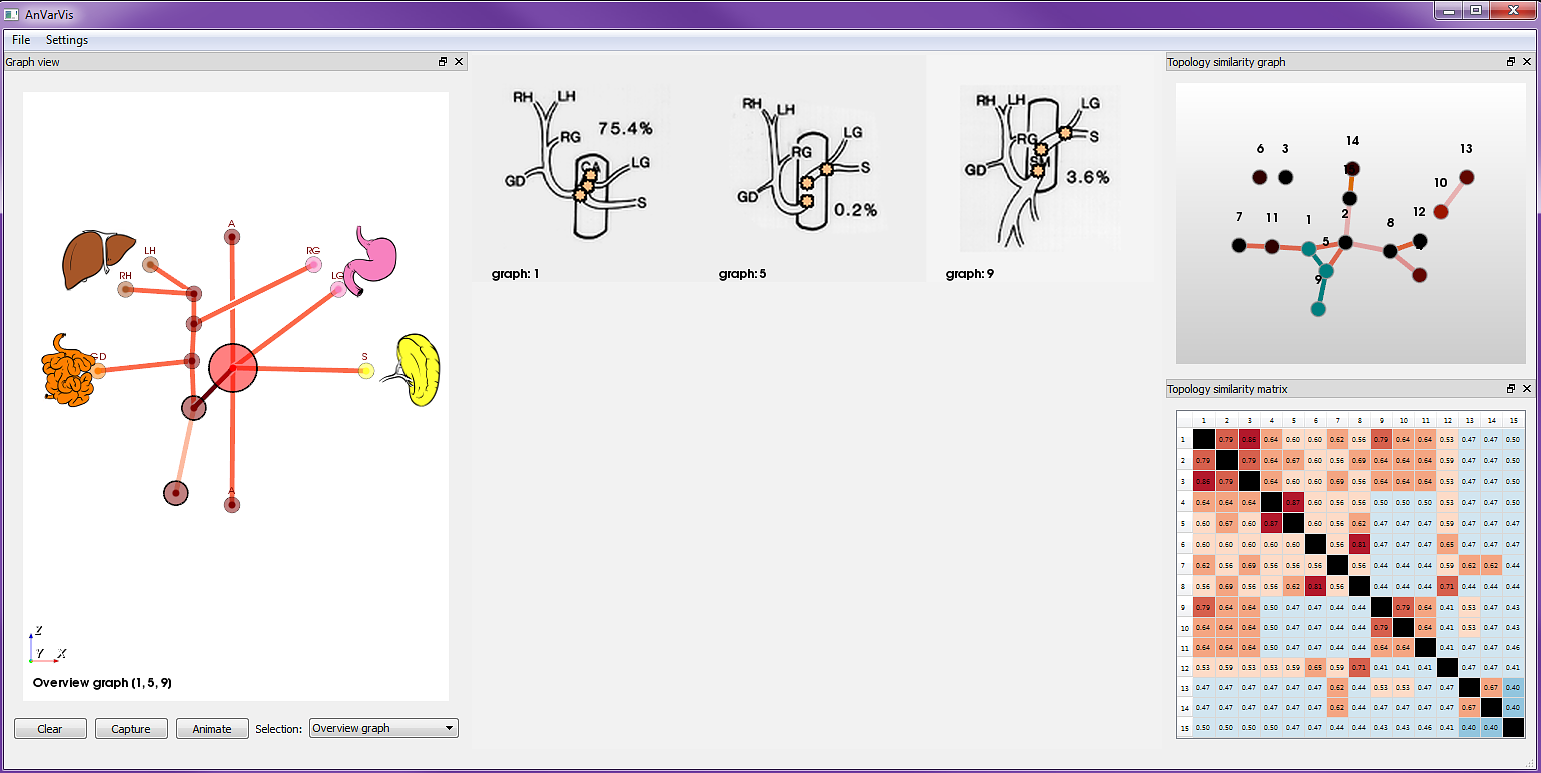
Task: Click the dark red matrix cell at row 3, column 1
Action: point(1202,481)
